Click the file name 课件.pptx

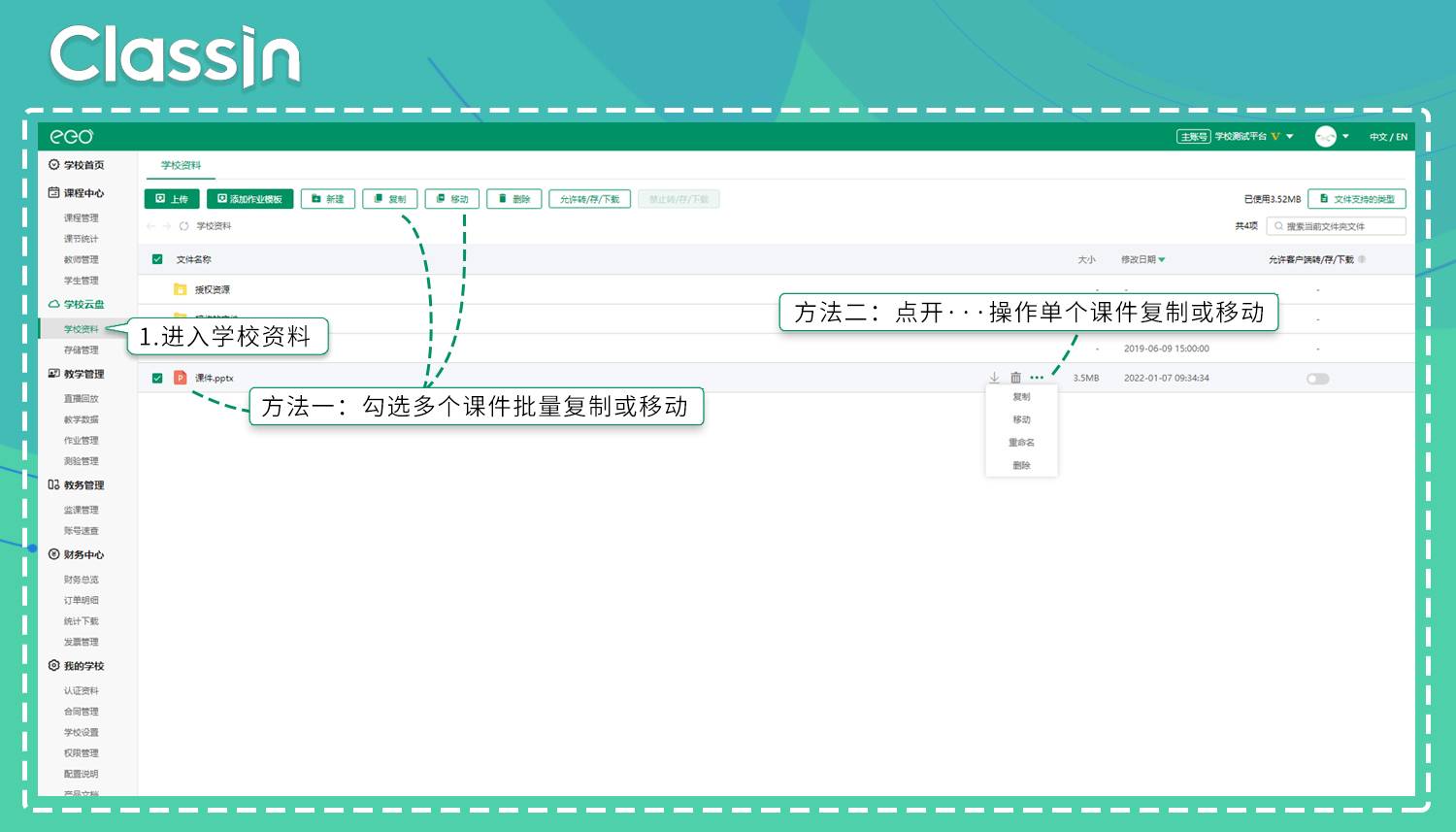tap(215, 379)
